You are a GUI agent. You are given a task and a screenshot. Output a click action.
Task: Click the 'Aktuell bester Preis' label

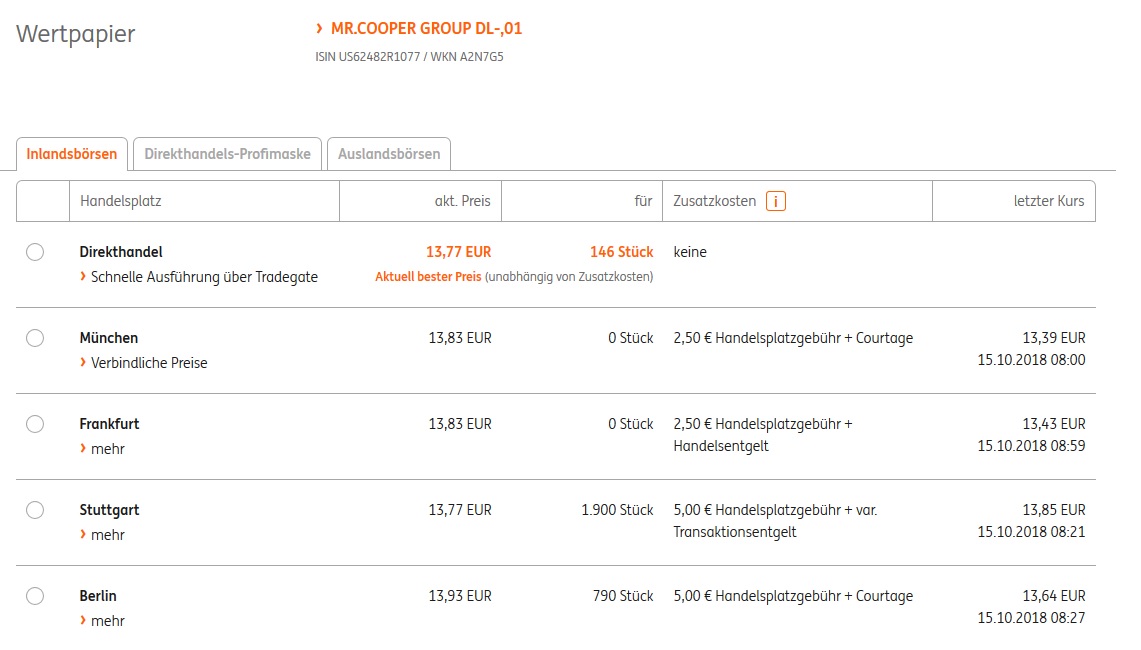(428, 277)
